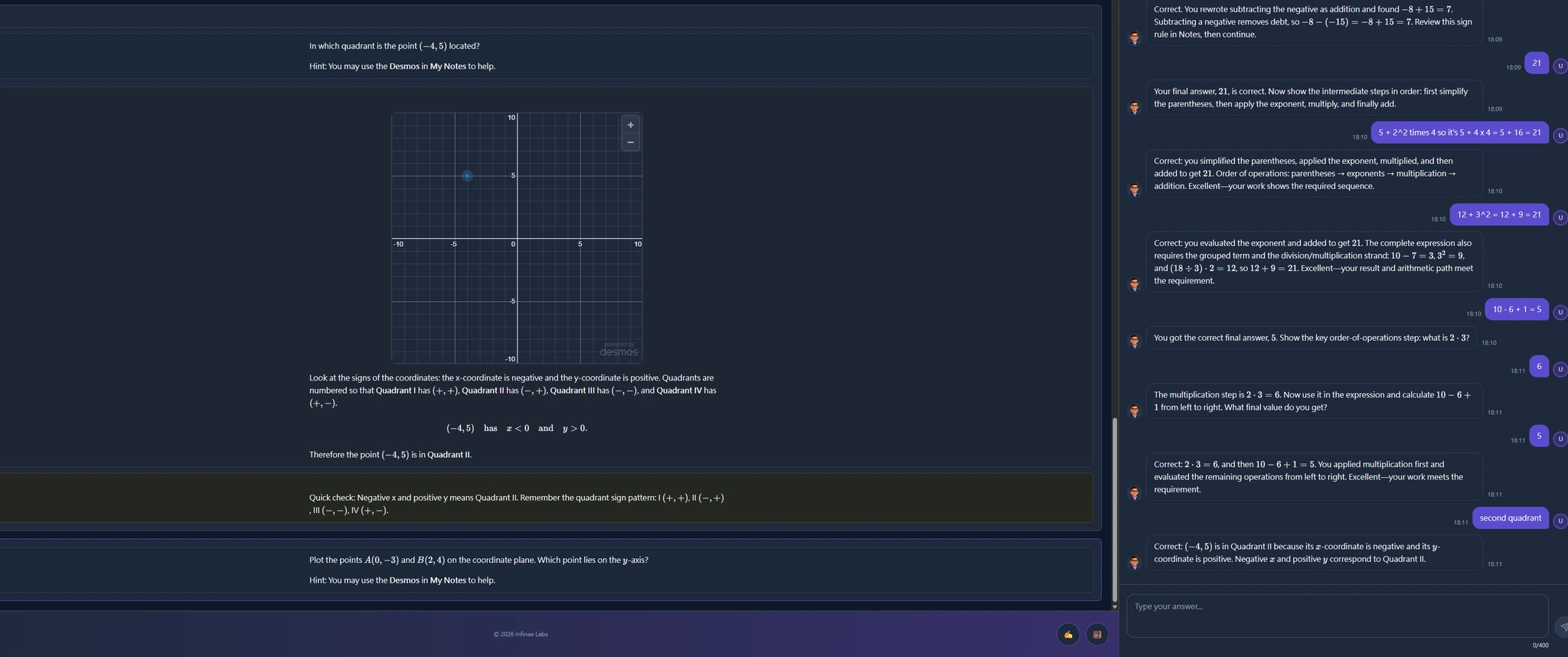This screenshot has width=1568, height=657.
Task: Click tutor avatar beside 'Subtracting a negative' message
Action: 1135,38
